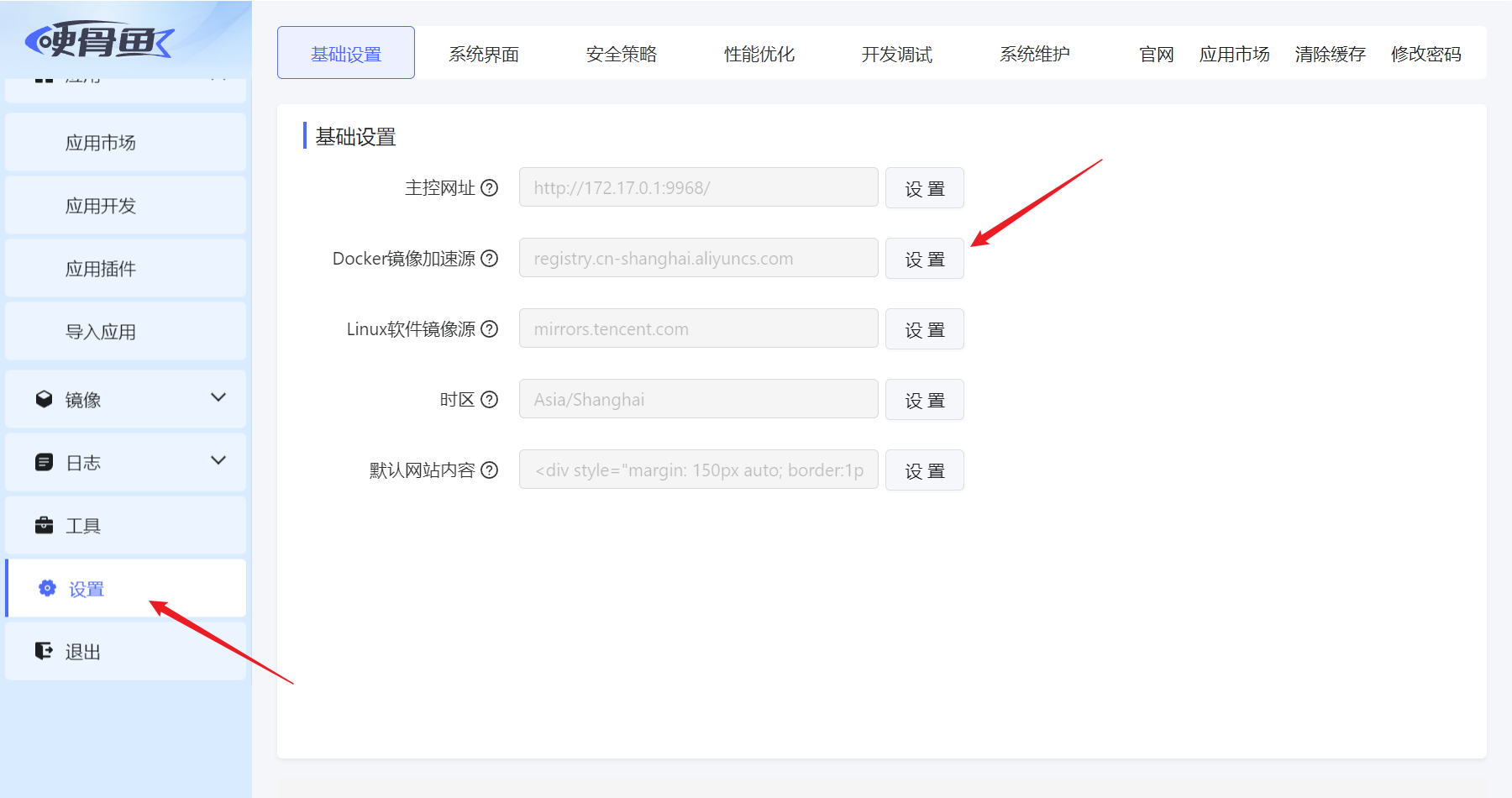The width and height of the screenshot is (1512, 798).
Task: Click the mirrors.tencent.com field
Action: point(699,328)
